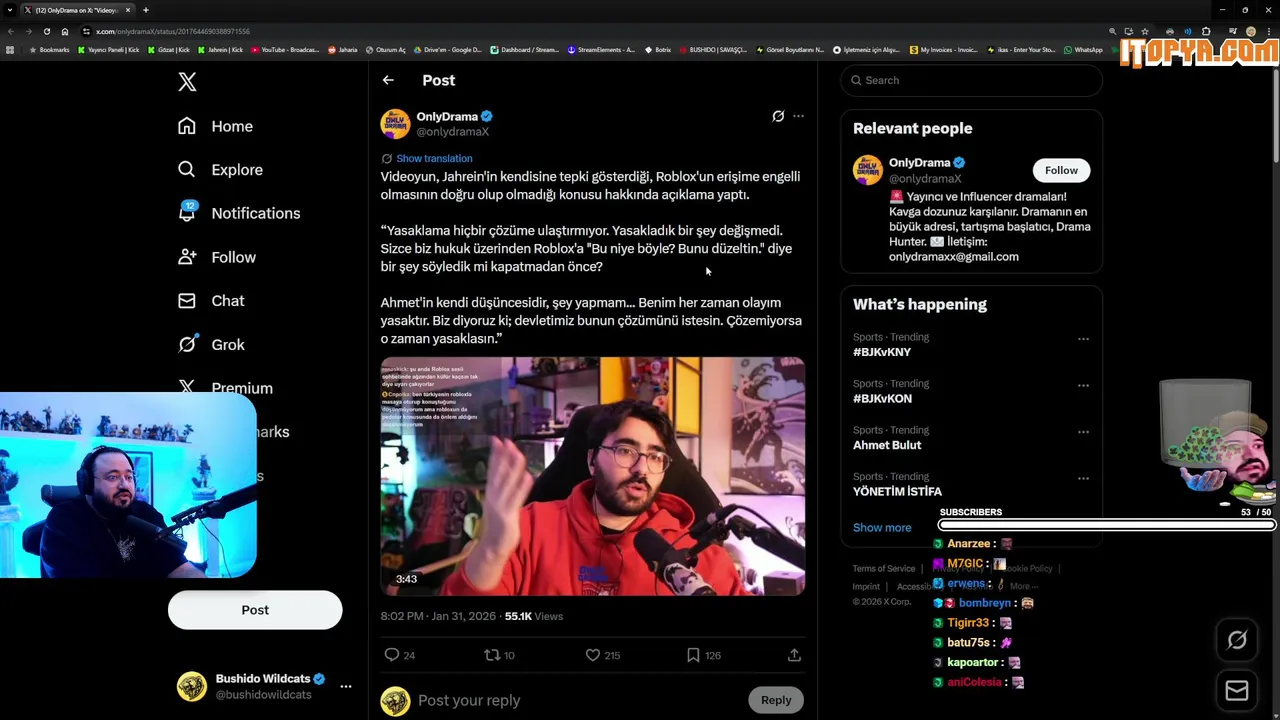
Task: Open the floating messages envelope button
Action: tap(1237, 691)
